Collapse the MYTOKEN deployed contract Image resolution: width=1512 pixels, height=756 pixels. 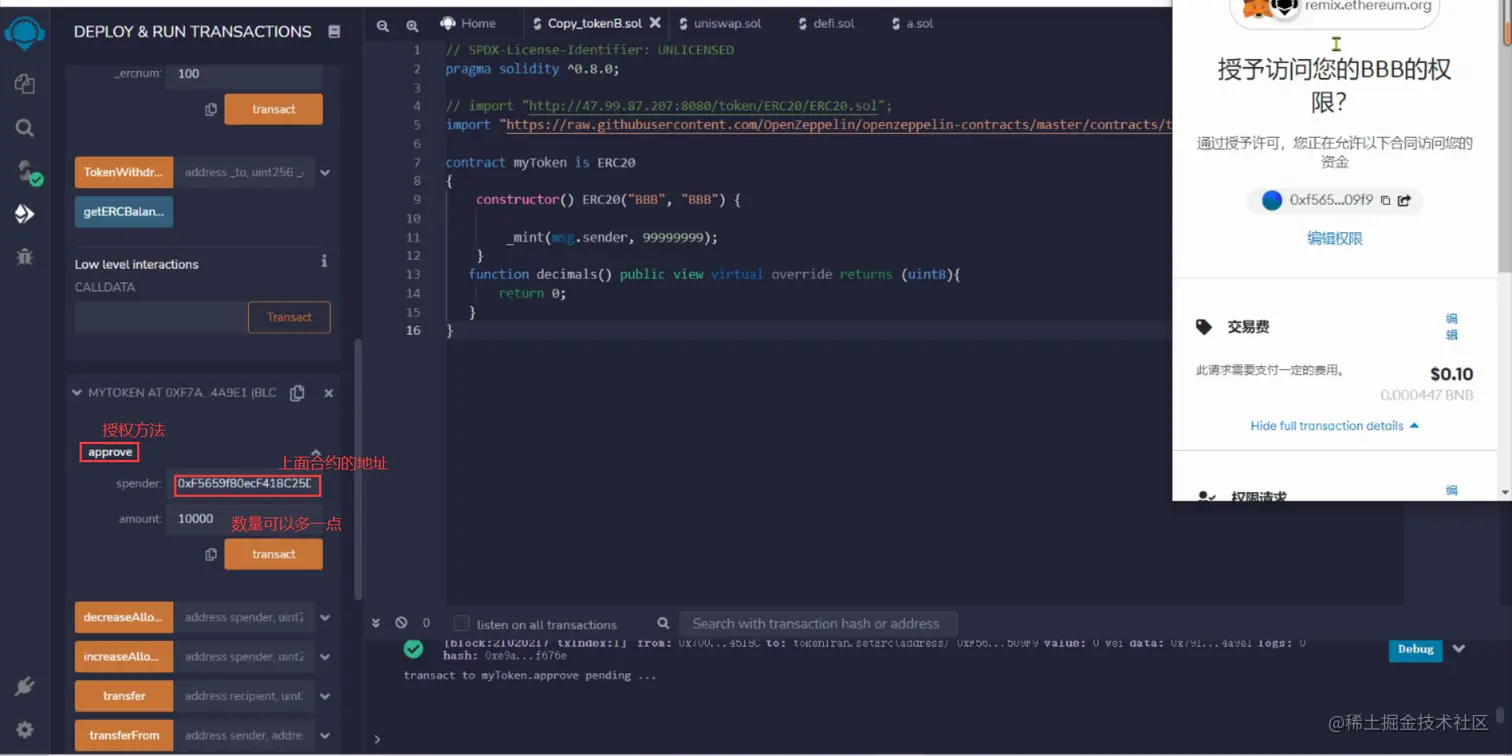pos(77,393)
